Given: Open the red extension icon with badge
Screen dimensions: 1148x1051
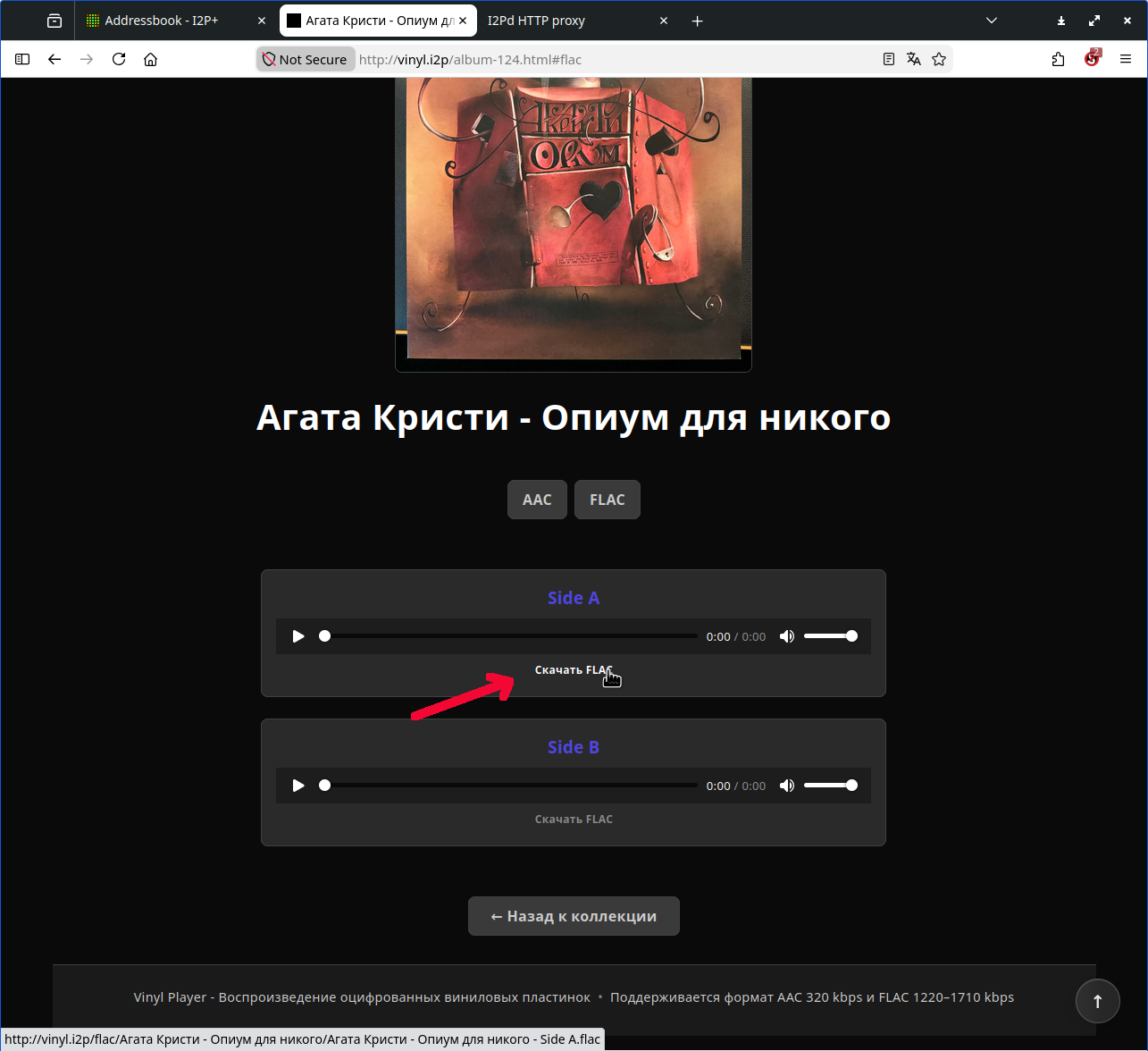Looking at the screenshot, I should pyautogui.click(x=1093, y=59).
